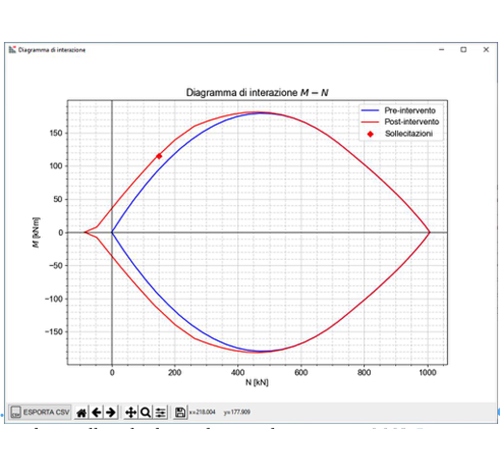Screen dimensions: 500x468
Task: Click the ESPORTA CSV button
Action: pyautogui.click(x=40, y=412)
